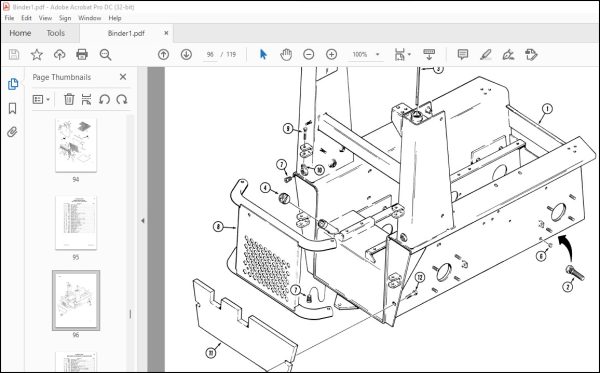The width and height of the screenshot is (600, 373).
Task: Click the thumbnails panel scrollbar handle
Action: [130, 314]
